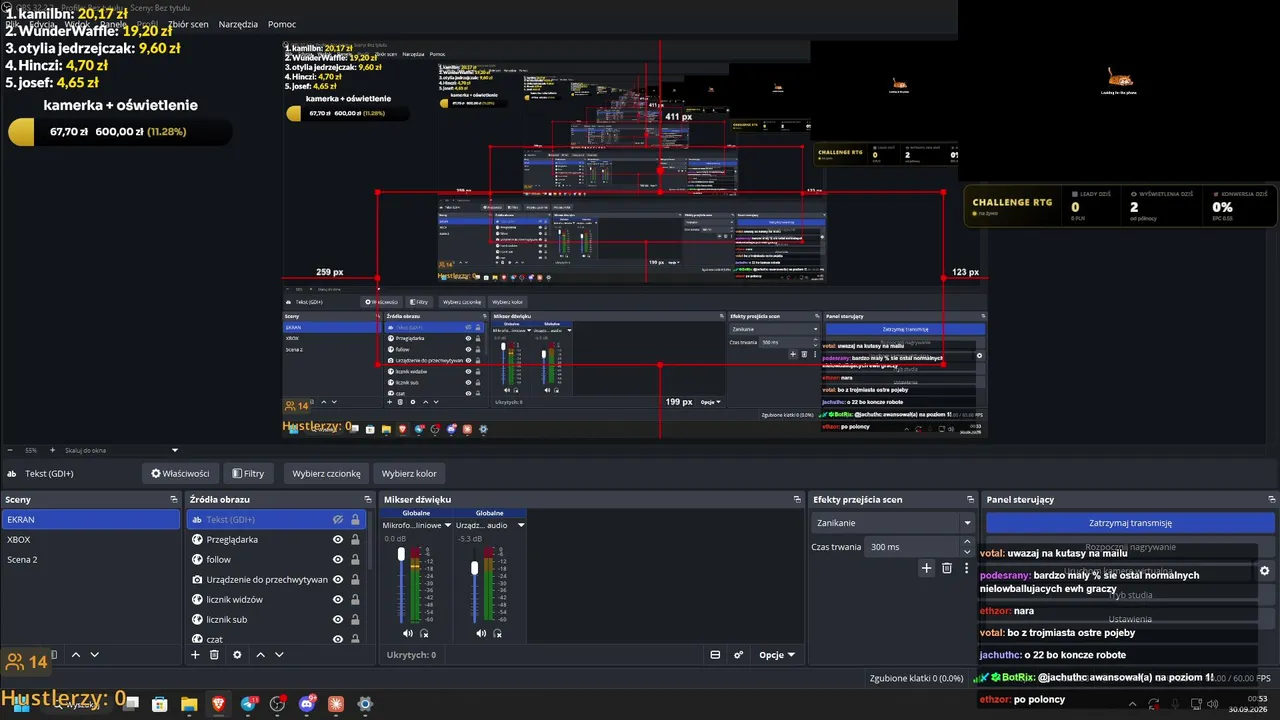The image size is (1280, 720).
Task: Toggle the mixer layout icon
Action: pyautogui.click(x=715, y=655)
